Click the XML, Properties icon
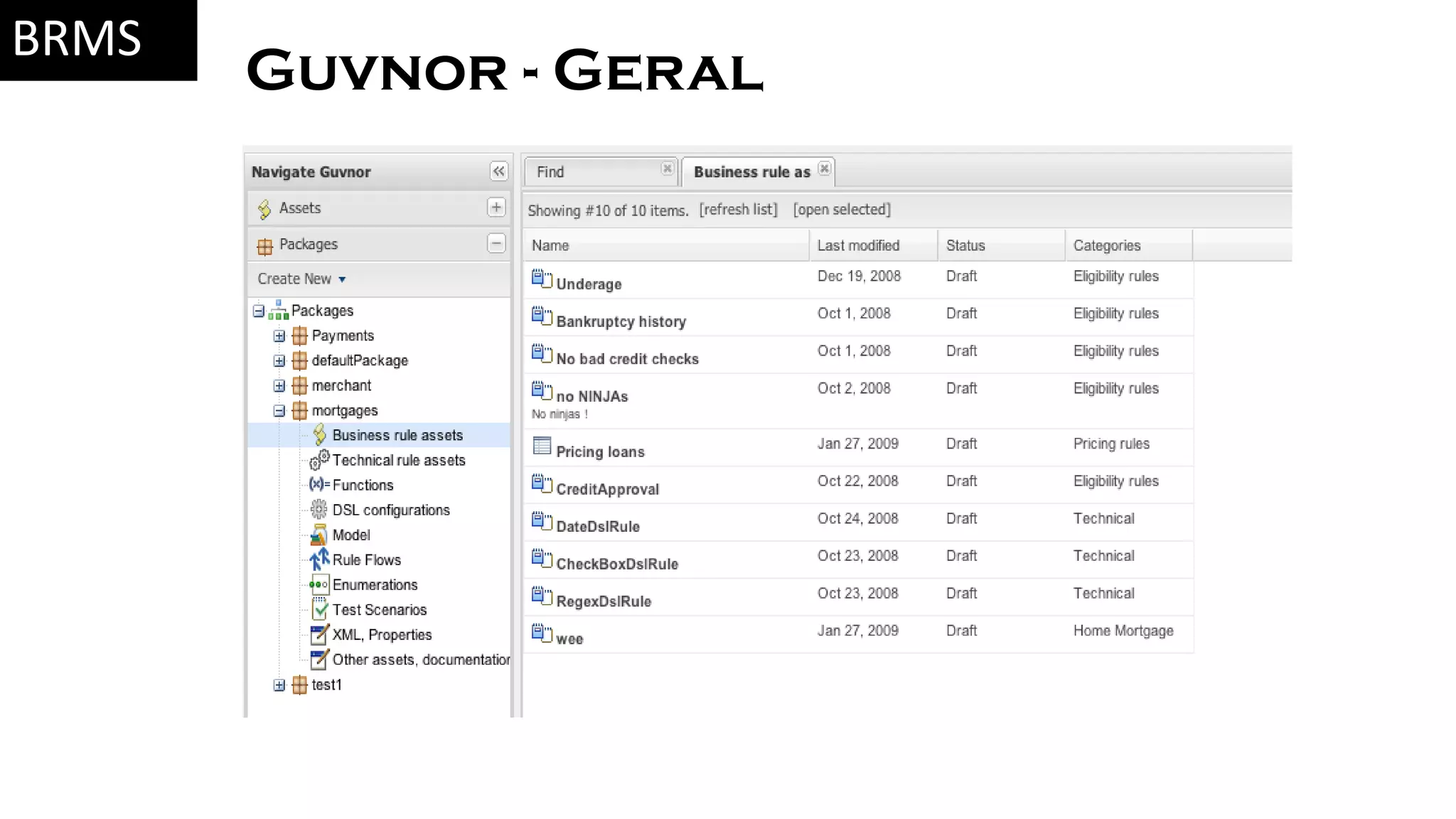This screenshot has height=819, width=1456. (320, 633)
